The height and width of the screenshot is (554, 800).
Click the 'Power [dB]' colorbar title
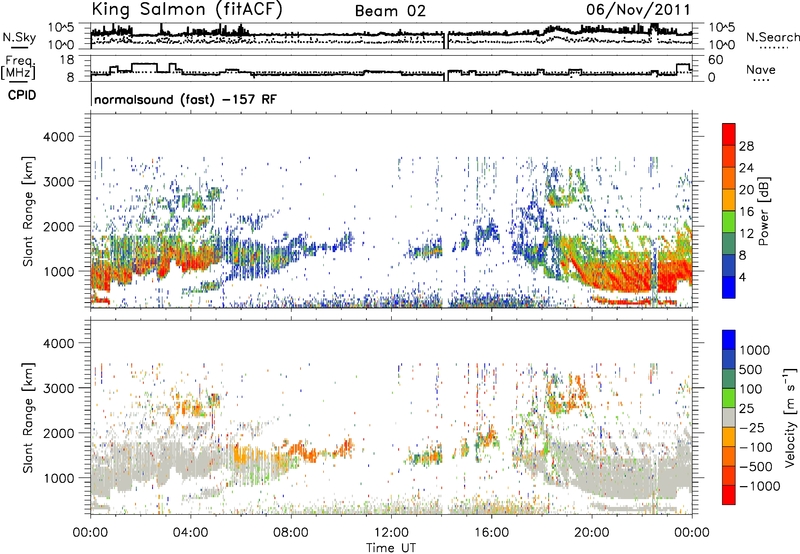point(764,211)
